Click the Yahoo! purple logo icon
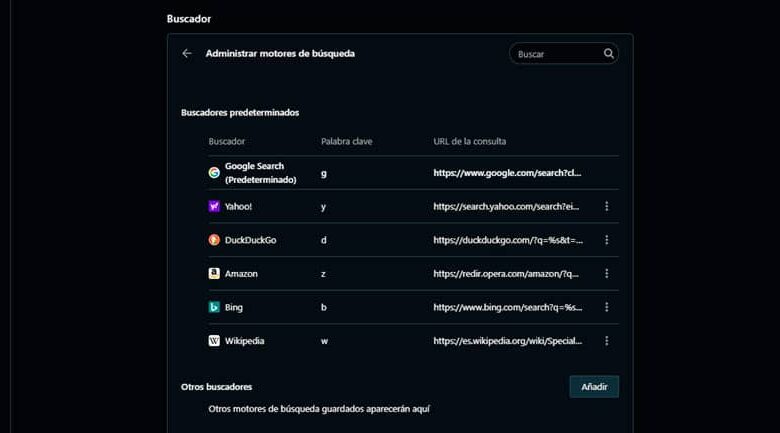This screenshot has height=433, width=780. 214,207
